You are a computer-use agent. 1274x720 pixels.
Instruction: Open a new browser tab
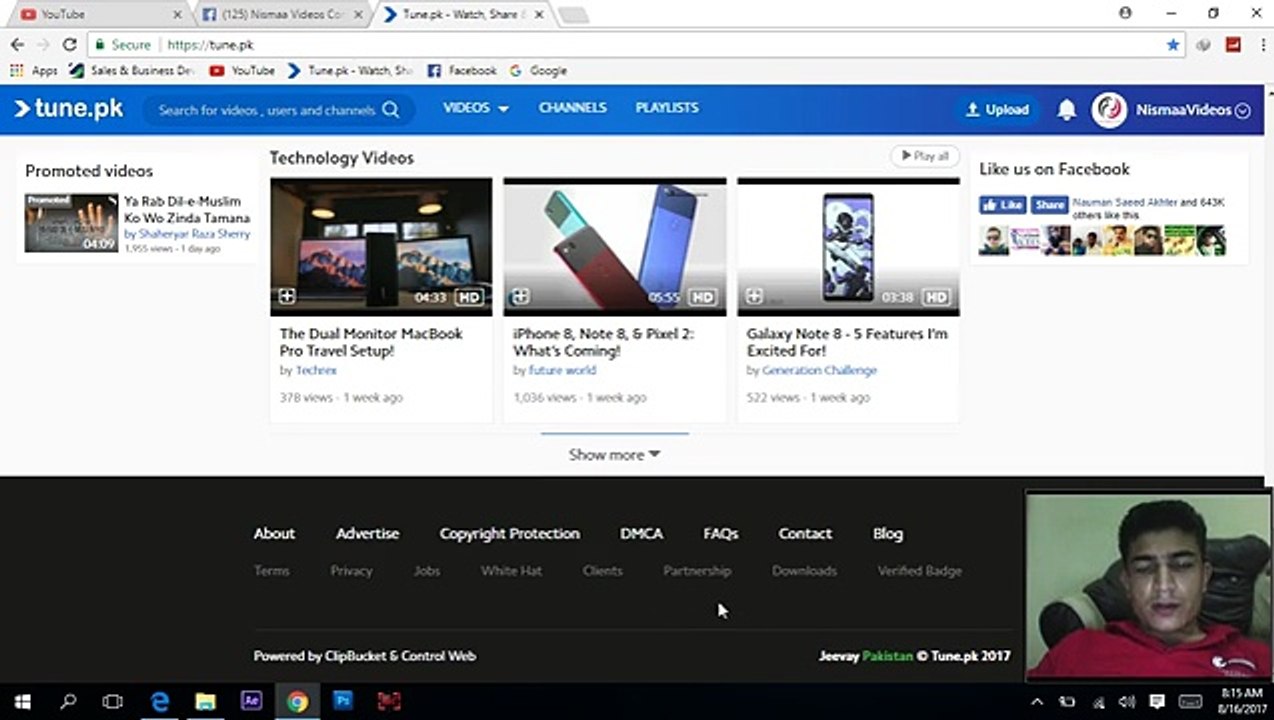pyautogui.click(x=573, y=15)
